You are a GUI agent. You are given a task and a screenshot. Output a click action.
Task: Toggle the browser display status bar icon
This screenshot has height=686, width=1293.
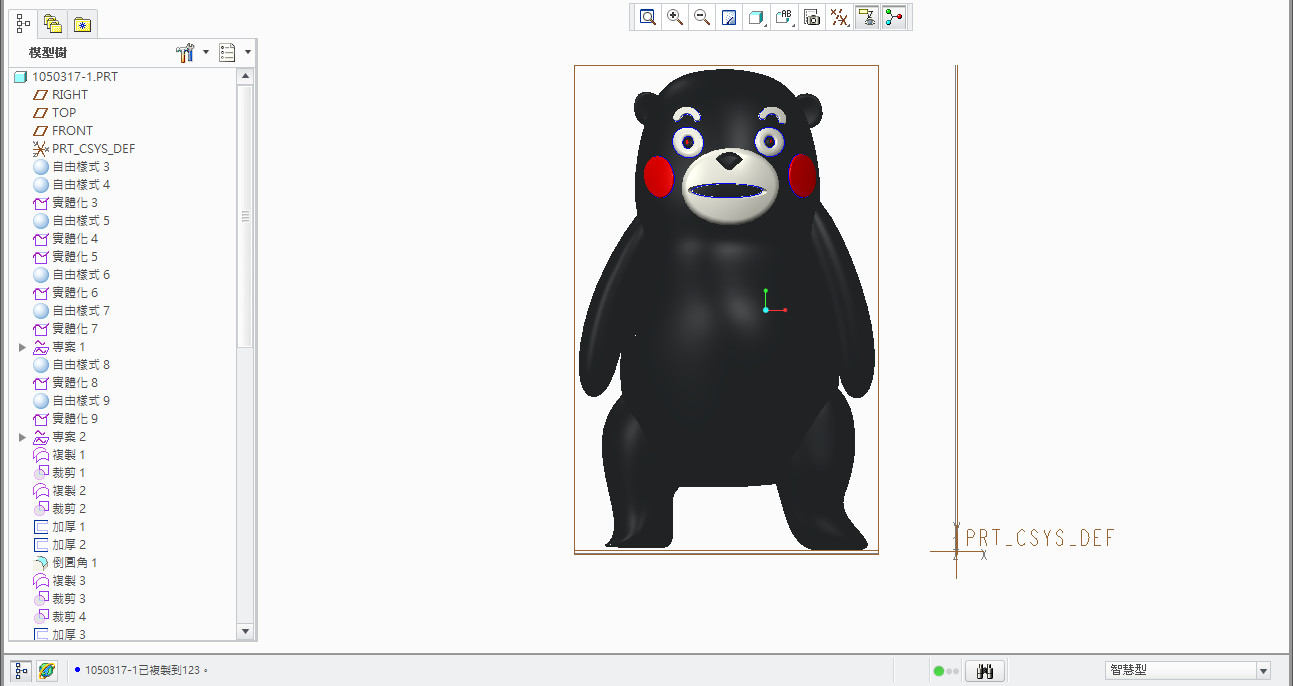(x=47, y=670)
